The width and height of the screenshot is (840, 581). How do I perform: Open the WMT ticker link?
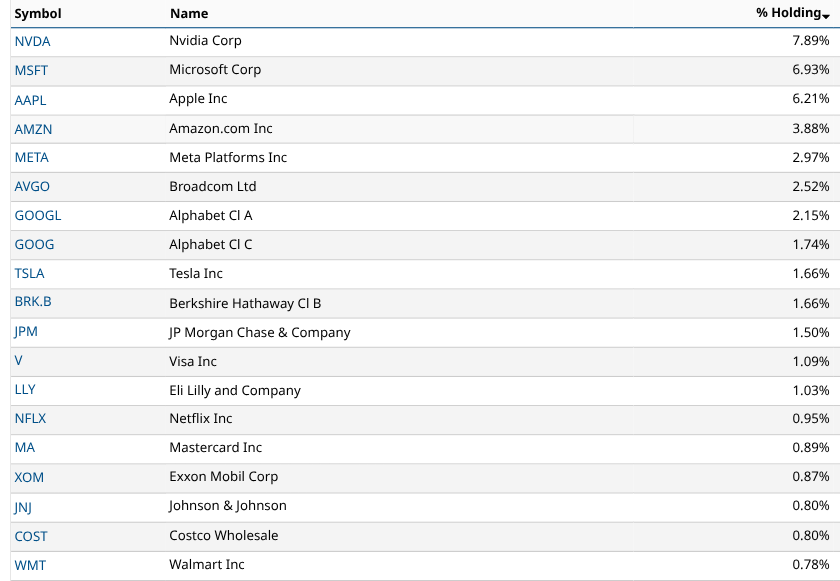pos(30,565)
